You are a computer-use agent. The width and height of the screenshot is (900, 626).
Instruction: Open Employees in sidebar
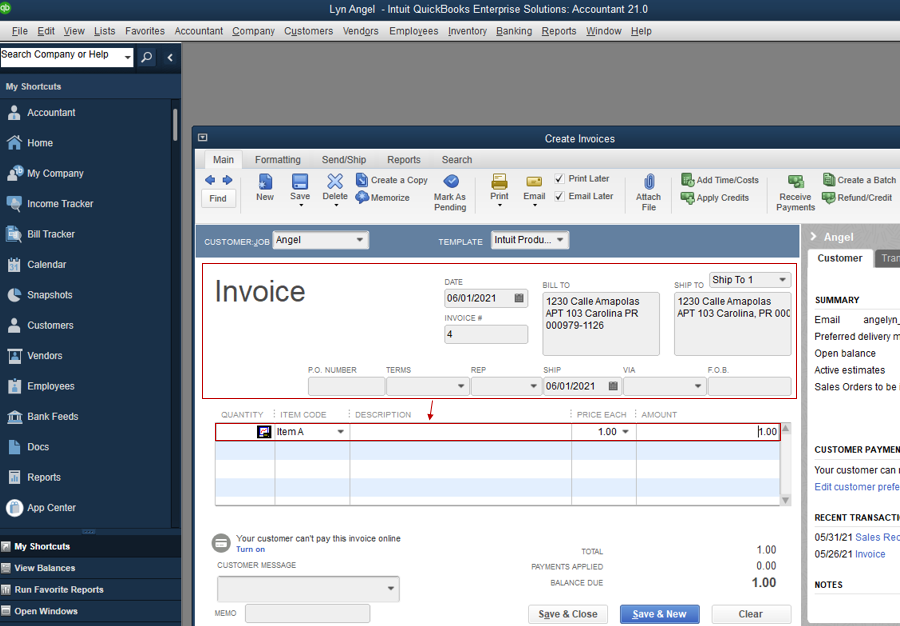click(x=41, y=386)
